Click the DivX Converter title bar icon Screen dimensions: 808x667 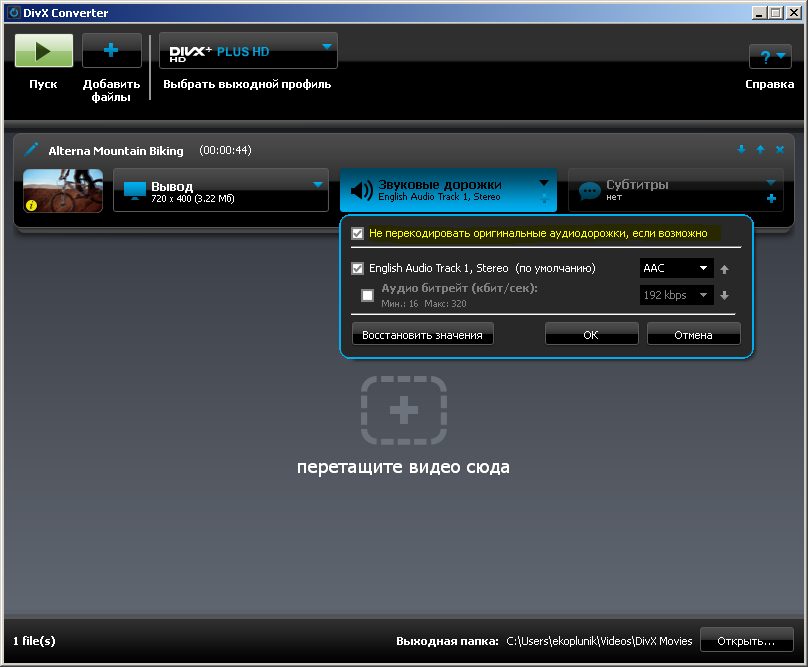tap(14, 12)
